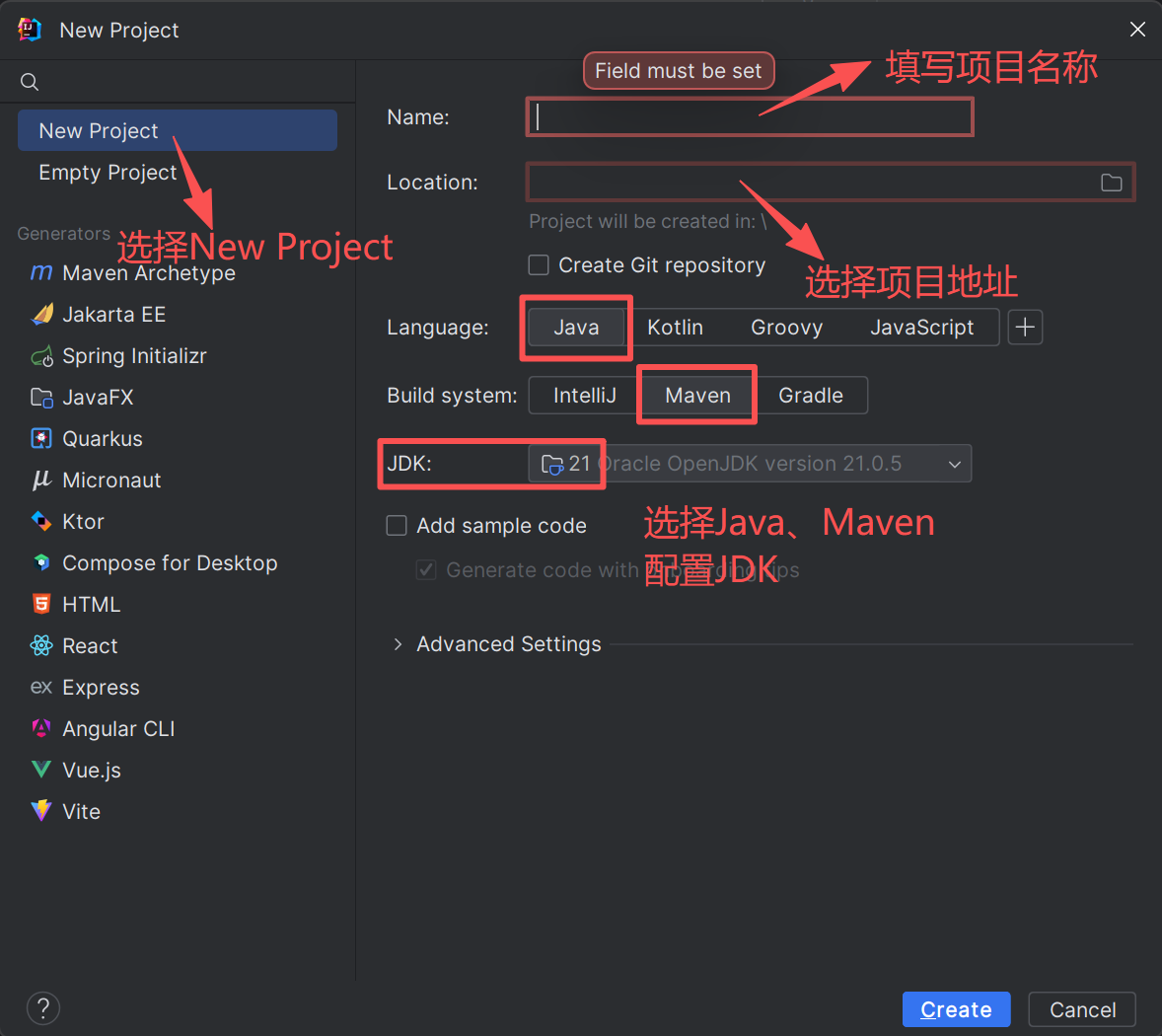Click the Spring Initializr icon
The width and height of the screenshot is (1162, 1036).
point(41,356)
